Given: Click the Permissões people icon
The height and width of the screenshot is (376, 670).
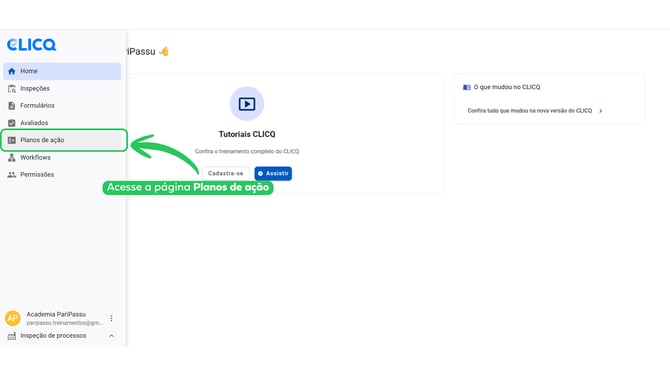Looking at the screenshot, I should coord(12,175).
